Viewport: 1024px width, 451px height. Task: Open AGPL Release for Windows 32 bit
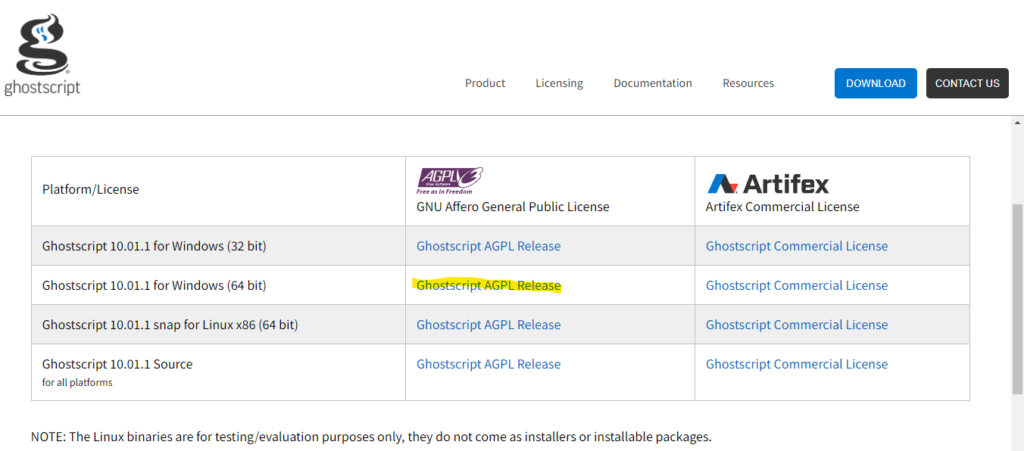click(488, 246)
